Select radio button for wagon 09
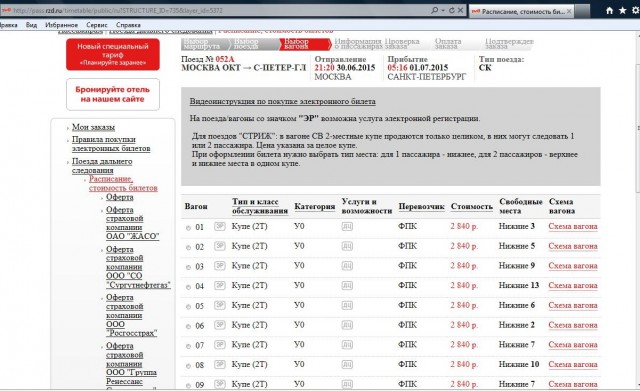 click(188, 386)
